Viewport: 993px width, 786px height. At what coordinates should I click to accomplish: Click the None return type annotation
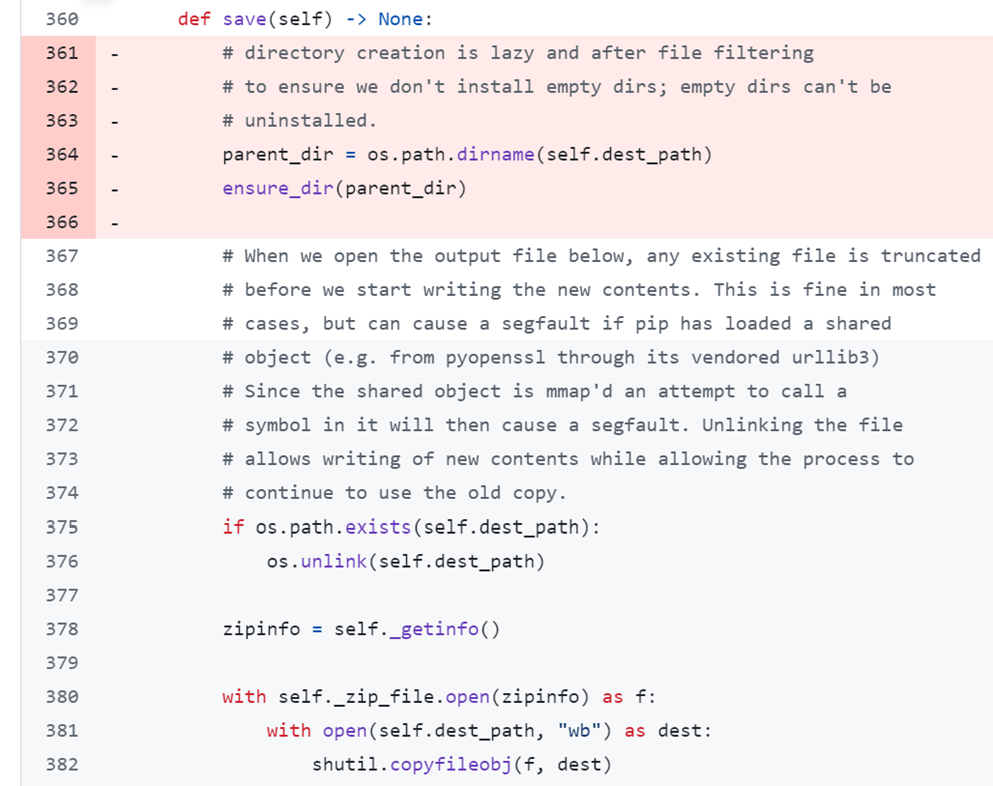[400, 19]
